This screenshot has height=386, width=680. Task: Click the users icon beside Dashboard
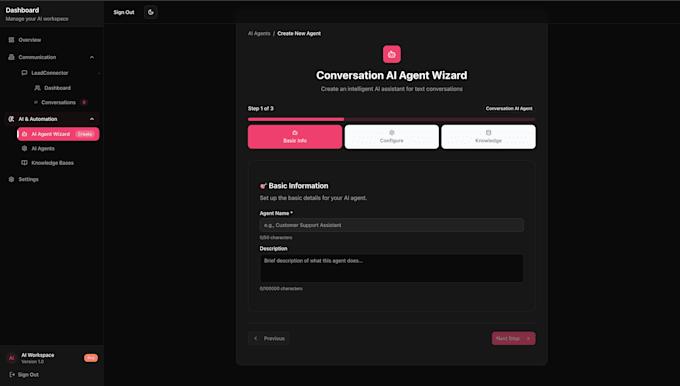point(37,88)
